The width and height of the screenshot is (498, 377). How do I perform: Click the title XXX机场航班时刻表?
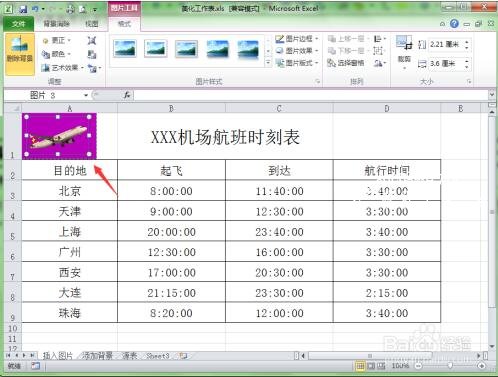pyautogui.click(x=225, y=137)
